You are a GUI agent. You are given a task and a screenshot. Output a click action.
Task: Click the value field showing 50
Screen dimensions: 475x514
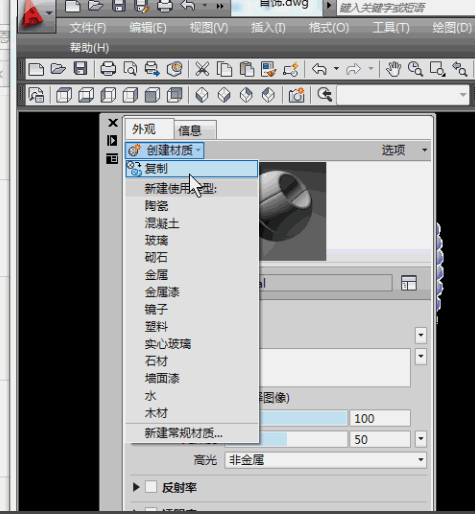point(380,439)
